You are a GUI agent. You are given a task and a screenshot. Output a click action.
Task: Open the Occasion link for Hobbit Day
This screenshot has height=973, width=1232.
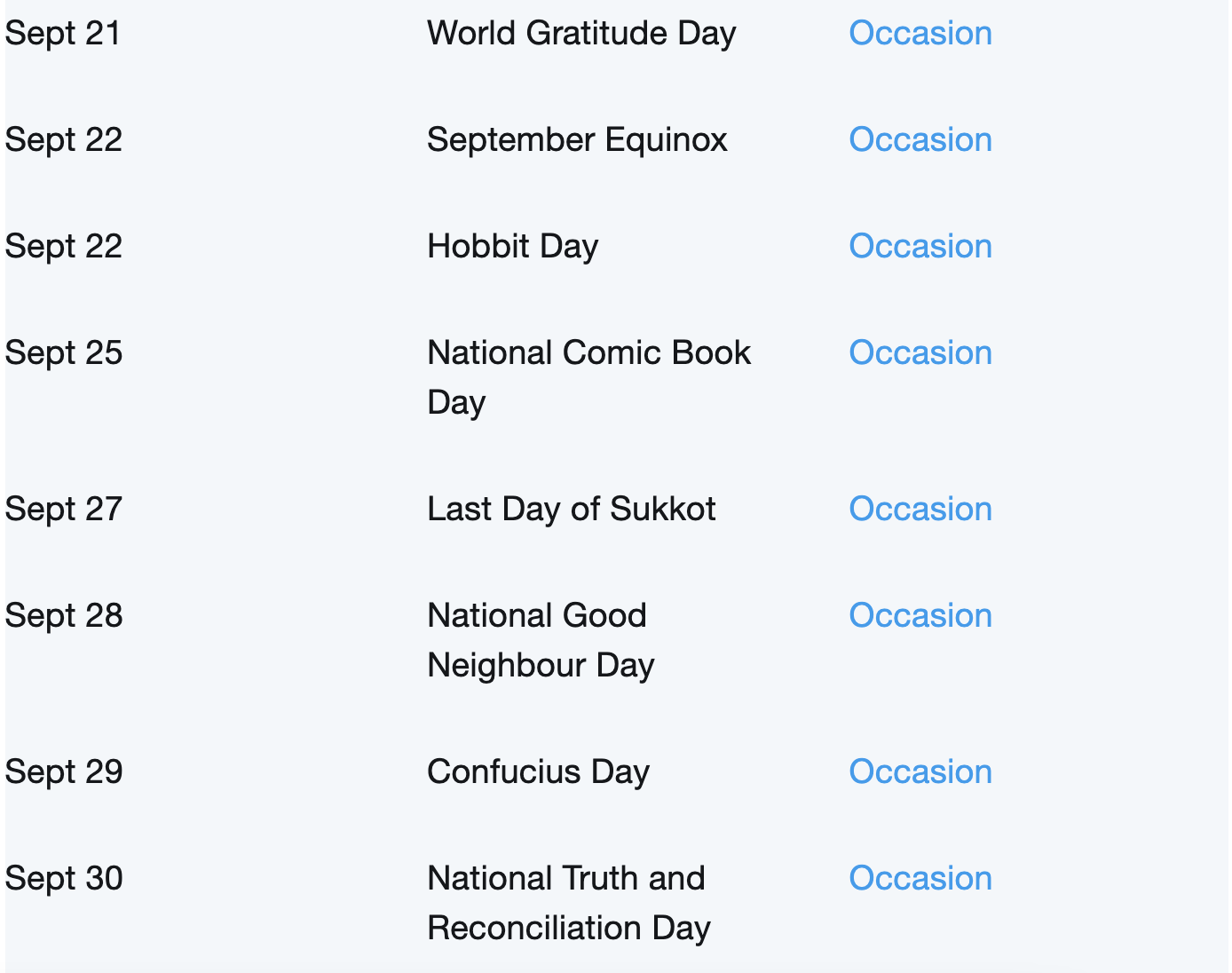coord(920,247)
